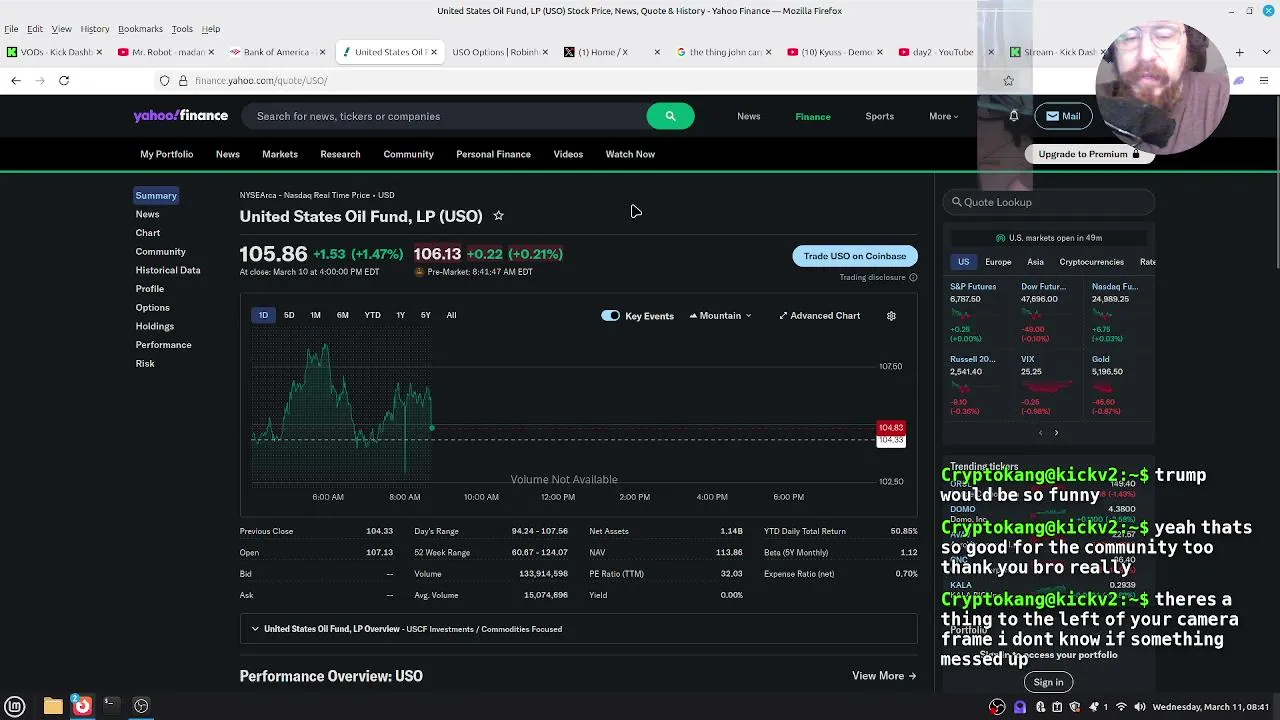The image size is (1280, 720).
Task: Open the Gold market card
Action: tap(1120, 385)
